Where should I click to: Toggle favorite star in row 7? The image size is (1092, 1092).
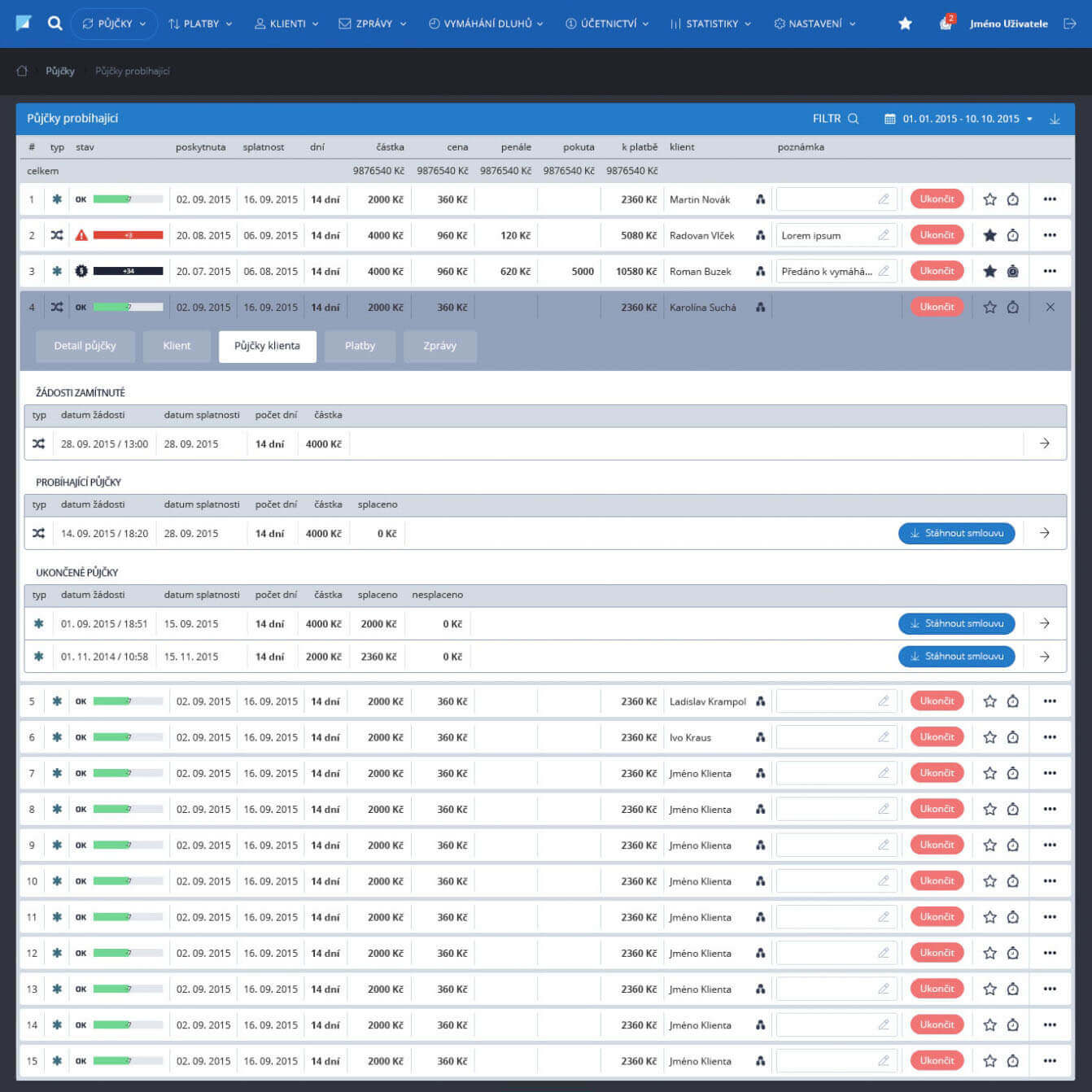(x=989, y=773)
